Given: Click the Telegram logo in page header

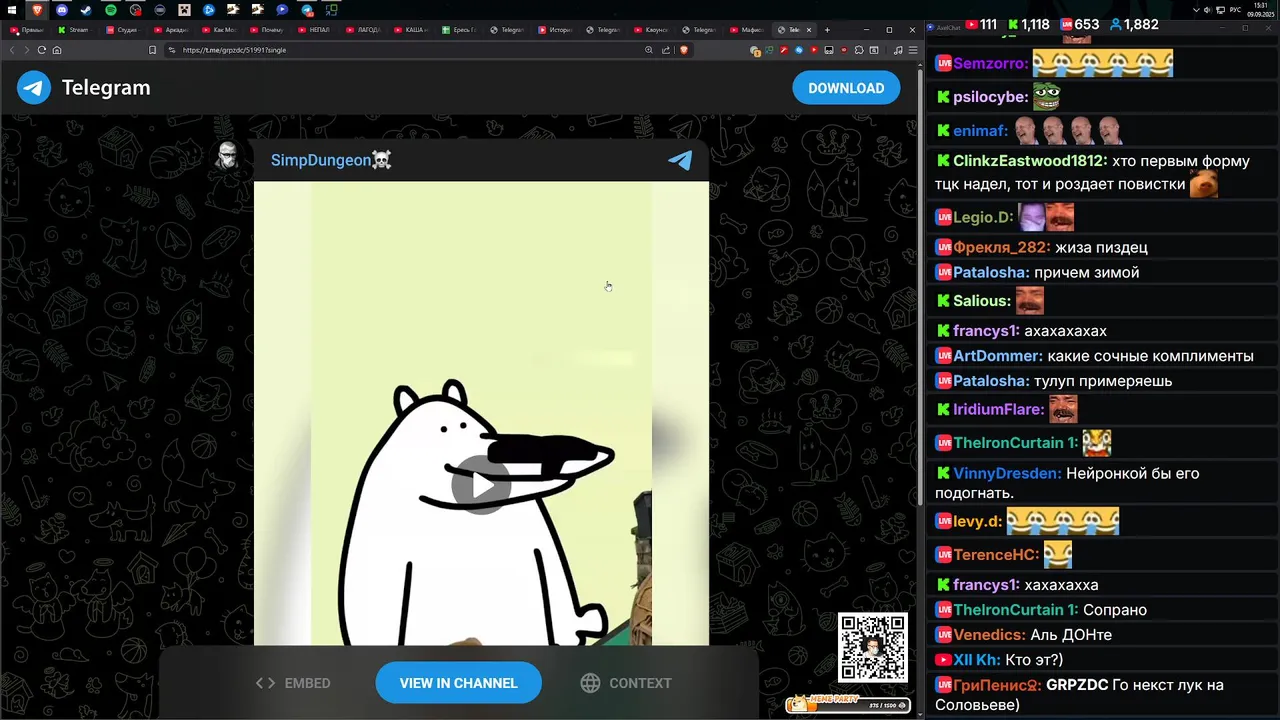Looking at the screenshot, I should 34,88.
